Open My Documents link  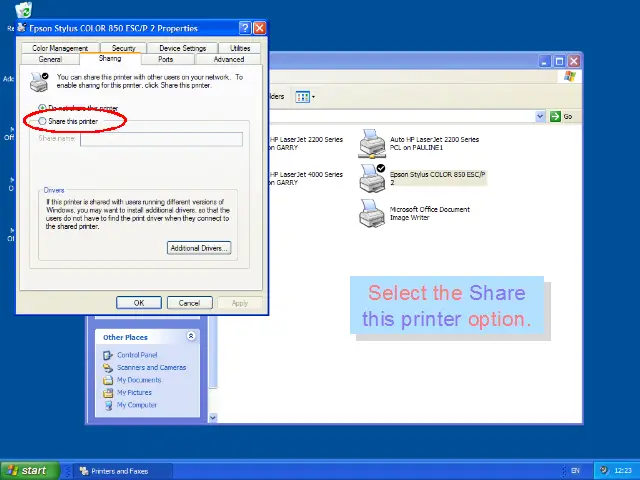[139, 380]
